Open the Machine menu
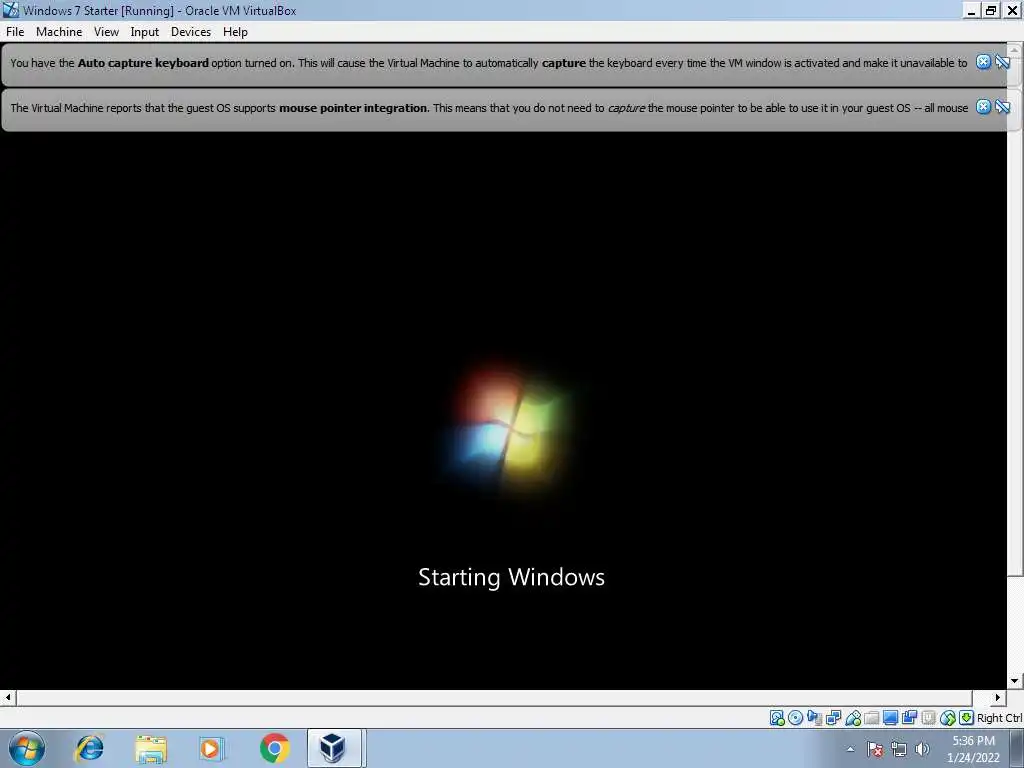 [59, 32]
